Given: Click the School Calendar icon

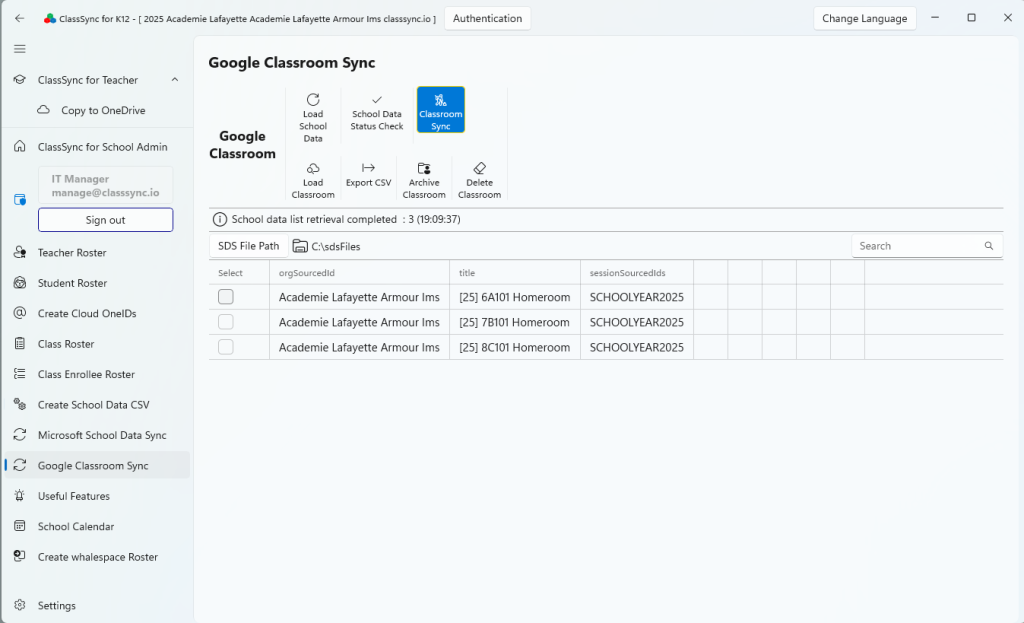Looking at the screenshot, I should 20,526.
